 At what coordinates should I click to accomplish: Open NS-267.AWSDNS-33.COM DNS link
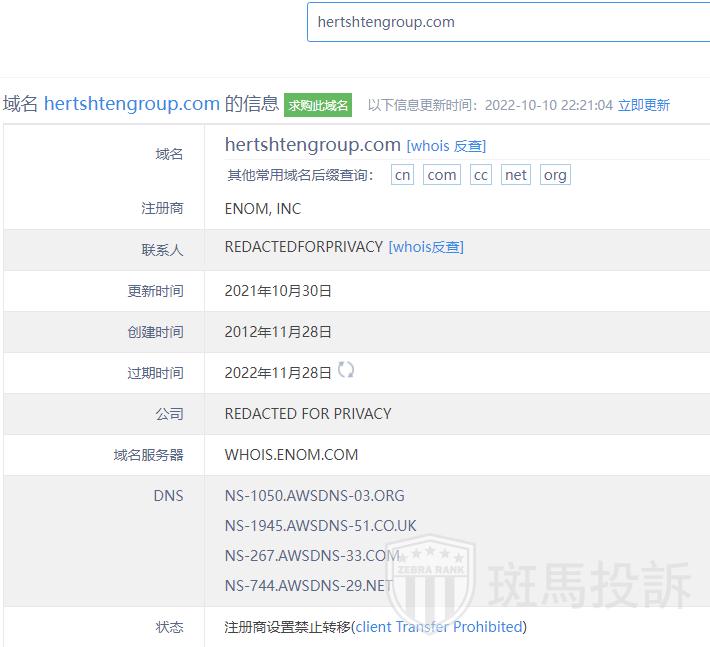pyautogui.click(x=311, y=556)
